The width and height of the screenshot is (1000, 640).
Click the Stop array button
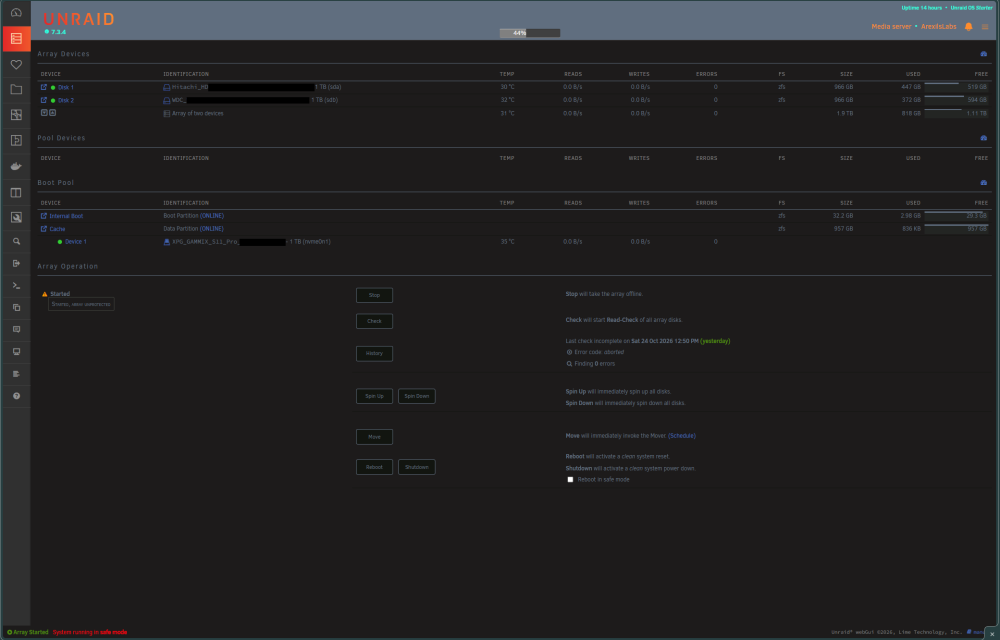click(x=374, y=295)
